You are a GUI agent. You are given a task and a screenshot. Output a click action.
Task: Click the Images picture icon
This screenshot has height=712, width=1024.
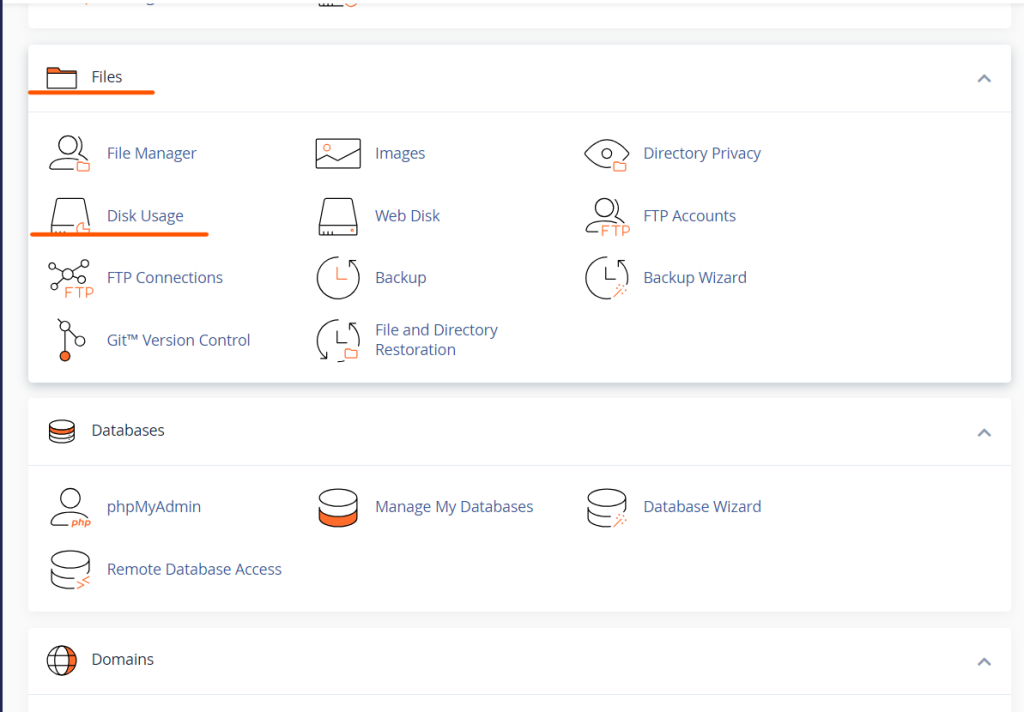coord(338,154)
